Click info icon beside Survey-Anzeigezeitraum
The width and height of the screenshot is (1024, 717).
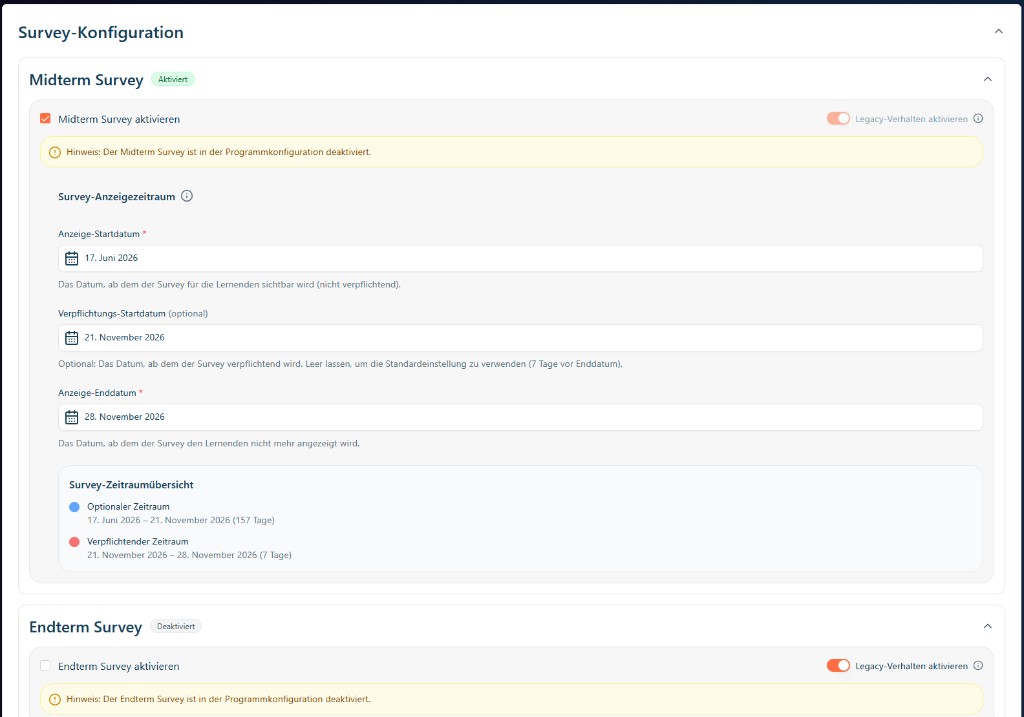[x=187, y=196]
